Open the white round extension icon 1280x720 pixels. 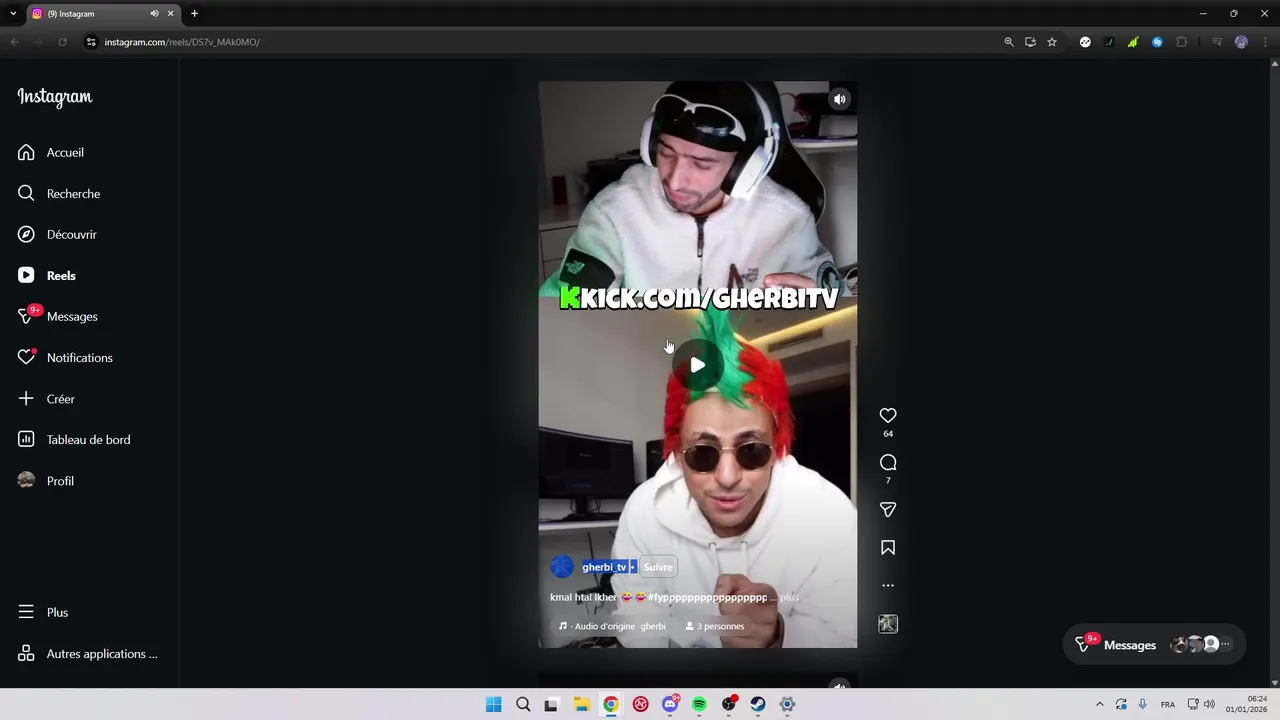[1085, 42]
